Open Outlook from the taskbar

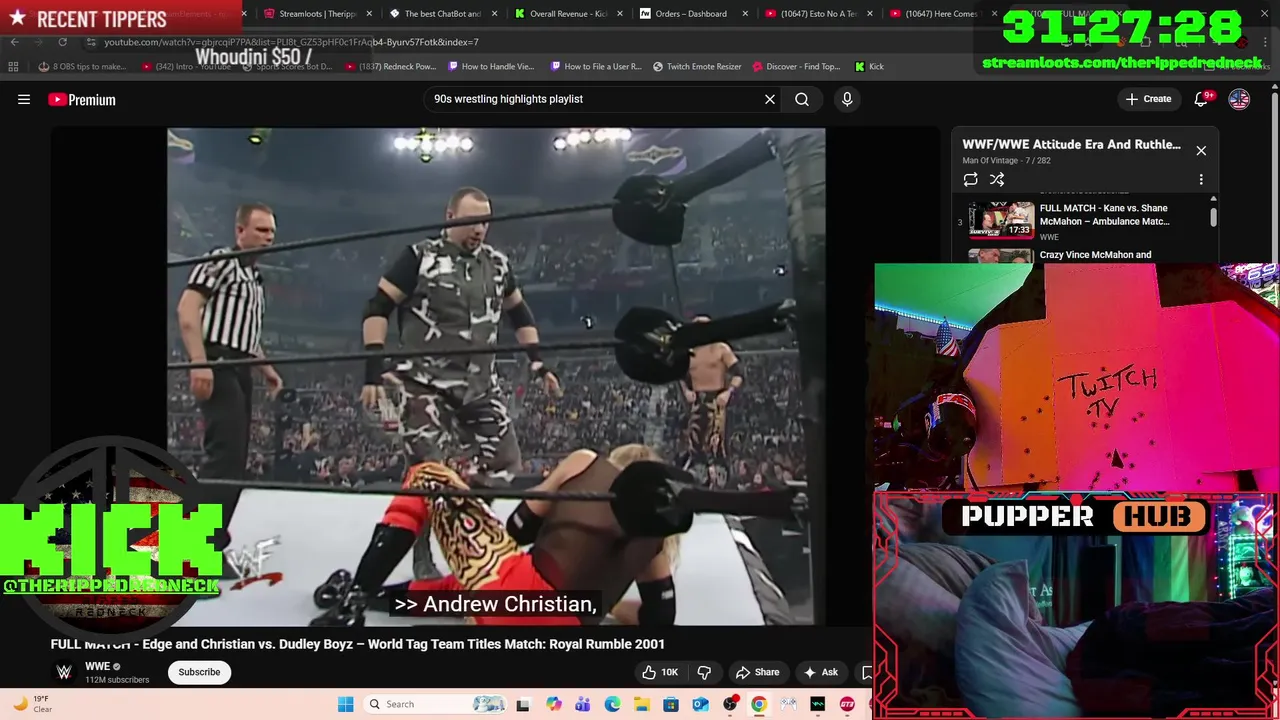[x=701, y=704]
